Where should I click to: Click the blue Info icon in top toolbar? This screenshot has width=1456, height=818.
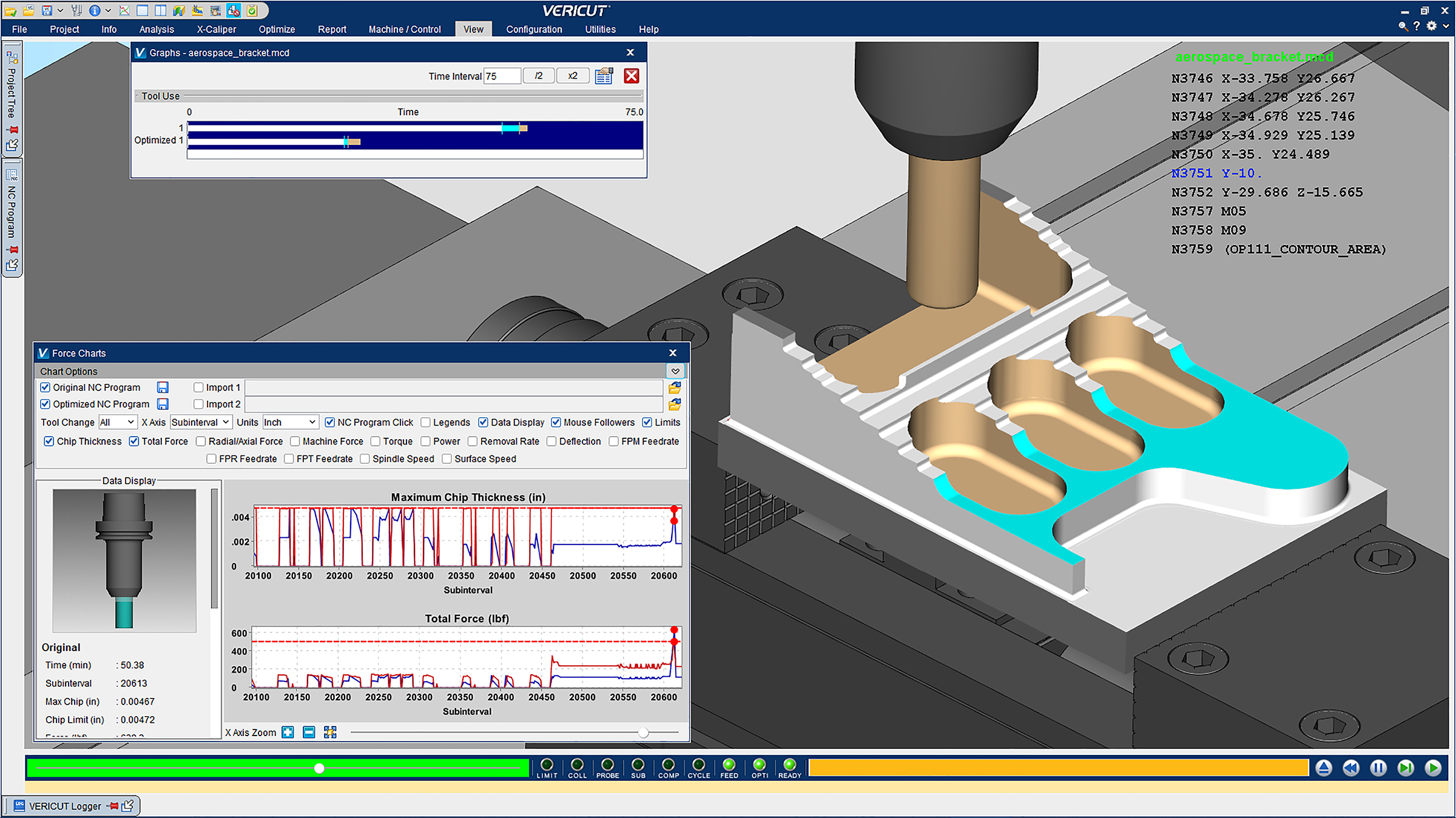(94, 10)
